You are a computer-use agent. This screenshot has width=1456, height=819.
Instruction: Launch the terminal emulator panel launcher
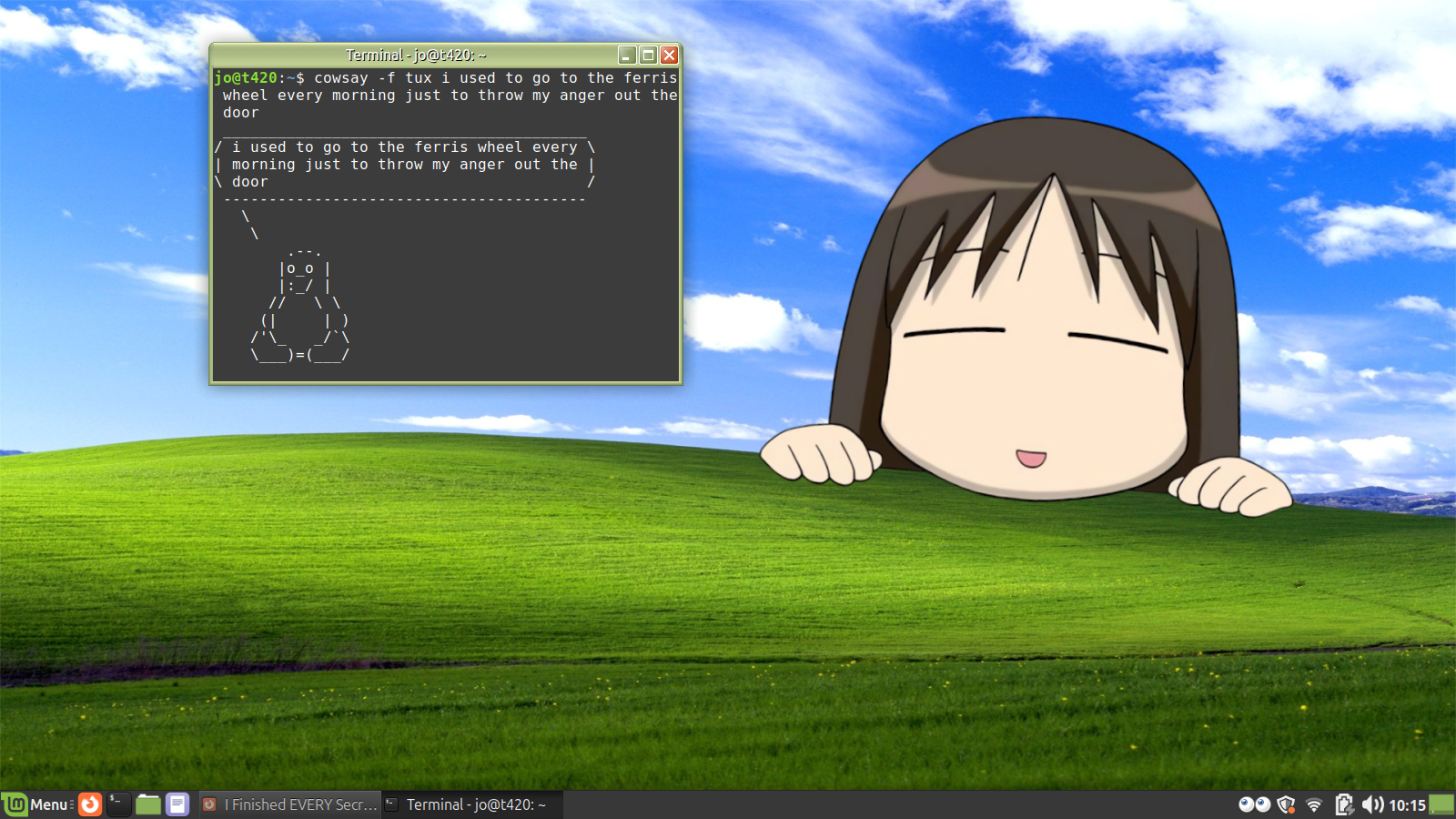(x=119, y=804)
